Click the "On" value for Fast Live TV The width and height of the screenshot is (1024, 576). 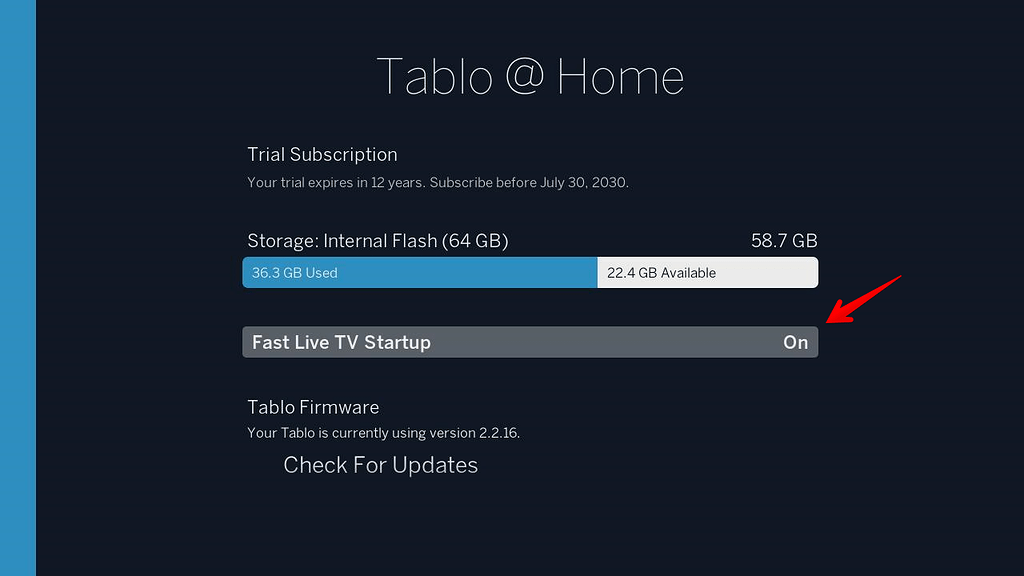tap(795, 342)
